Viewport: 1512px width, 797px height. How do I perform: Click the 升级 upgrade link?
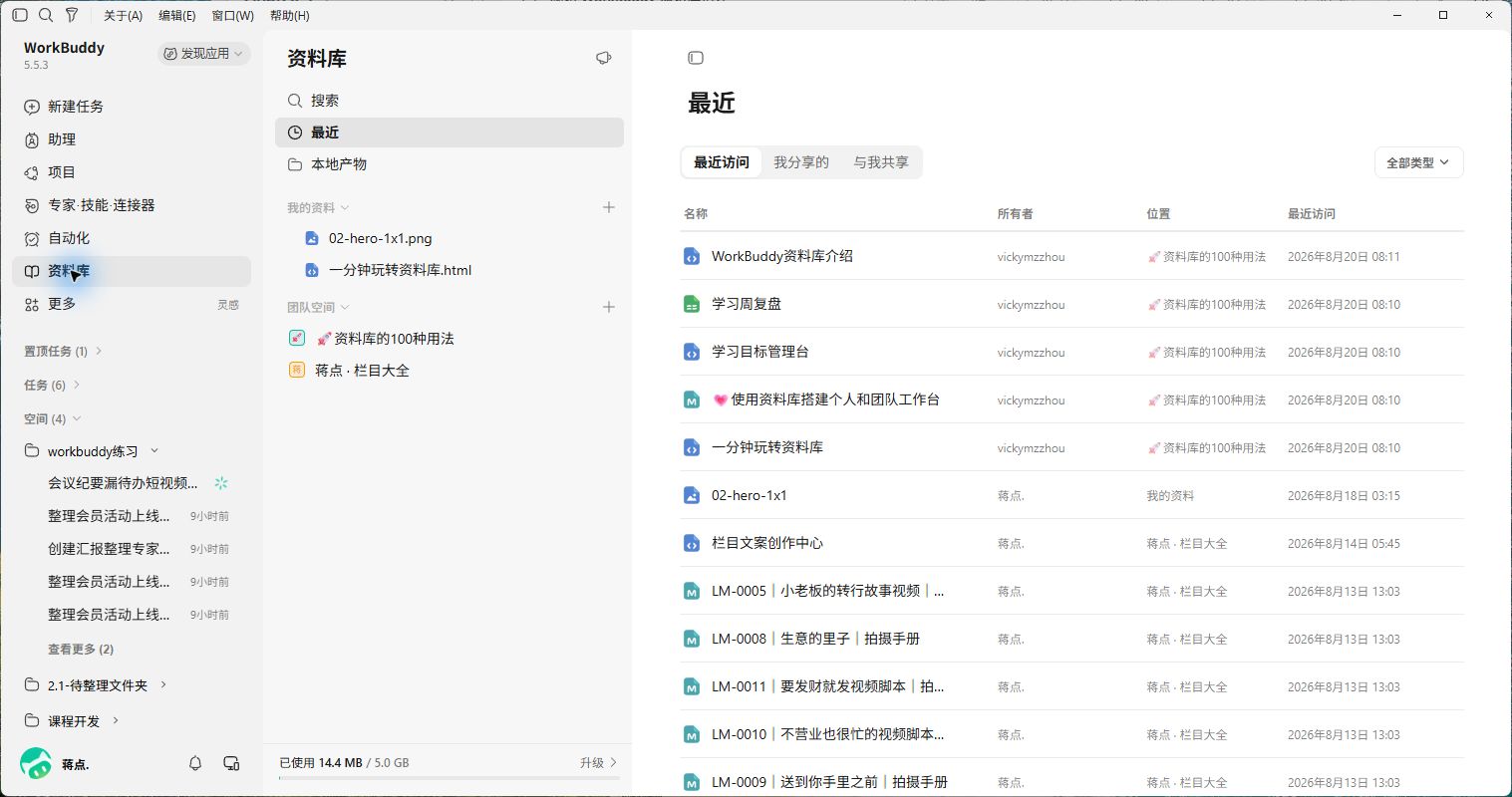coord(598,762)
